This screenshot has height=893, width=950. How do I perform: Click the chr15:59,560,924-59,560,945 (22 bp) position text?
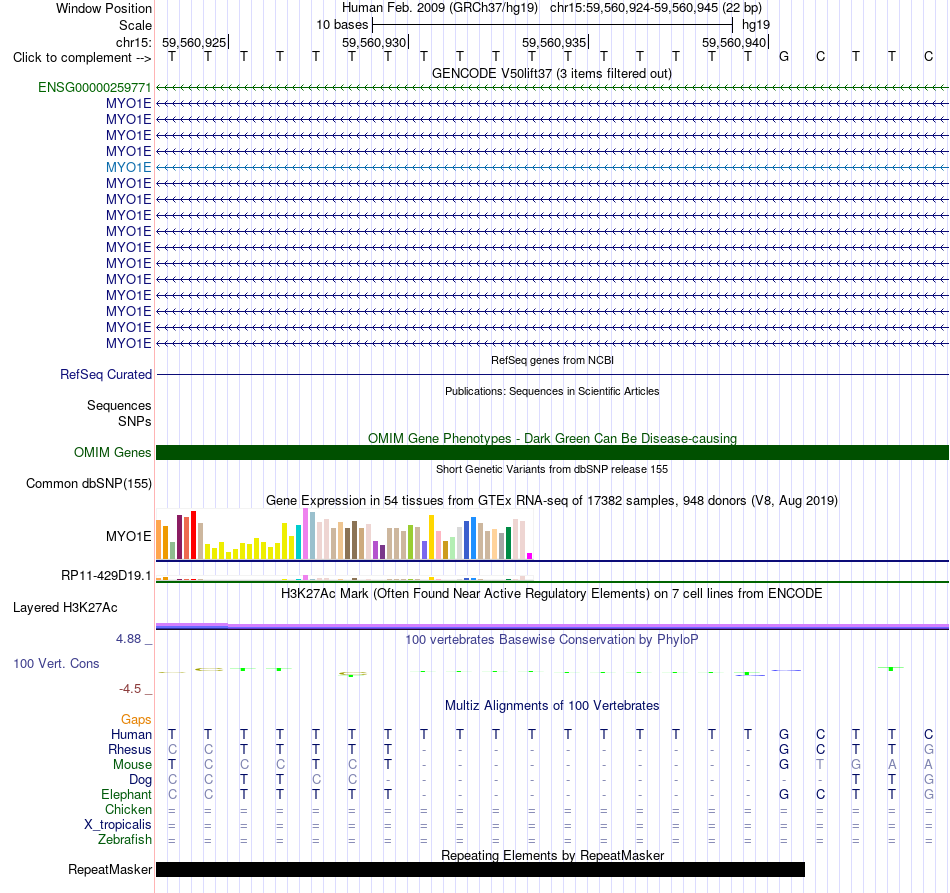tap(656, 8)
